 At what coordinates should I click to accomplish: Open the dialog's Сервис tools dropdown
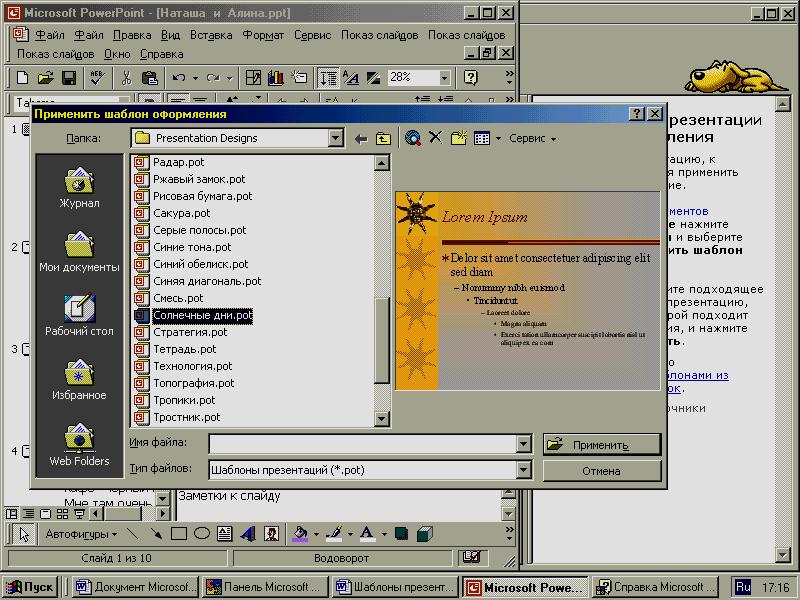click(532, 138)
